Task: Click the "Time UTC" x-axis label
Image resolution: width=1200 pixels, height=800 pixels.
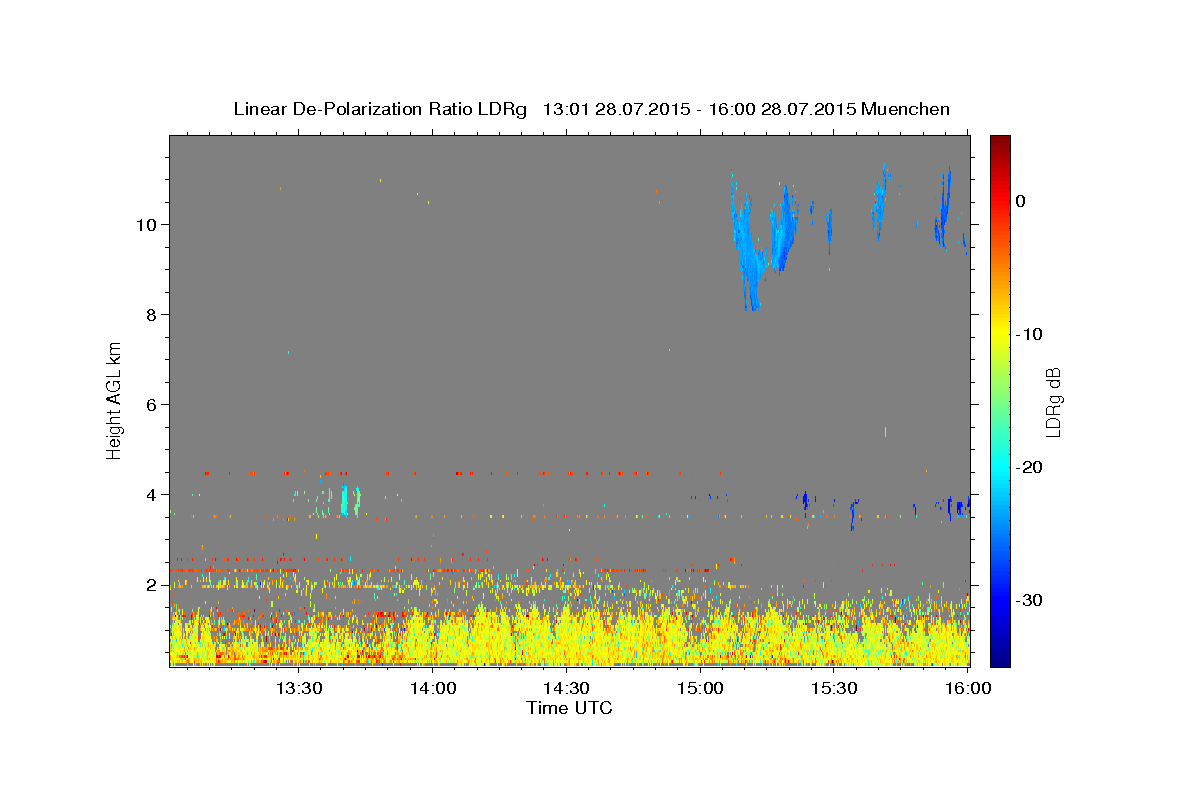Action: (569, 708)
